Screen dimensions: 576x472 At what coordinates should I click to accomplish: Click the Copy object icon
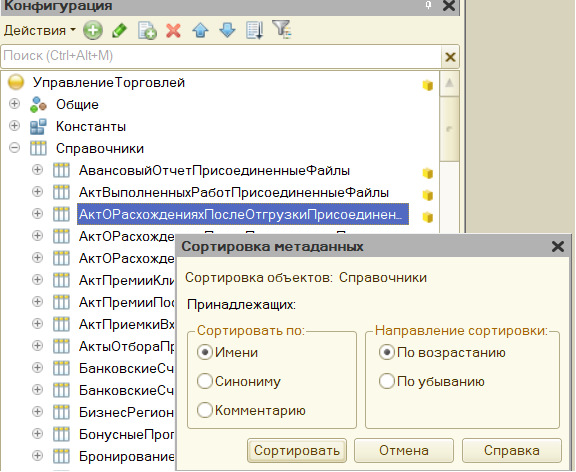147,30
